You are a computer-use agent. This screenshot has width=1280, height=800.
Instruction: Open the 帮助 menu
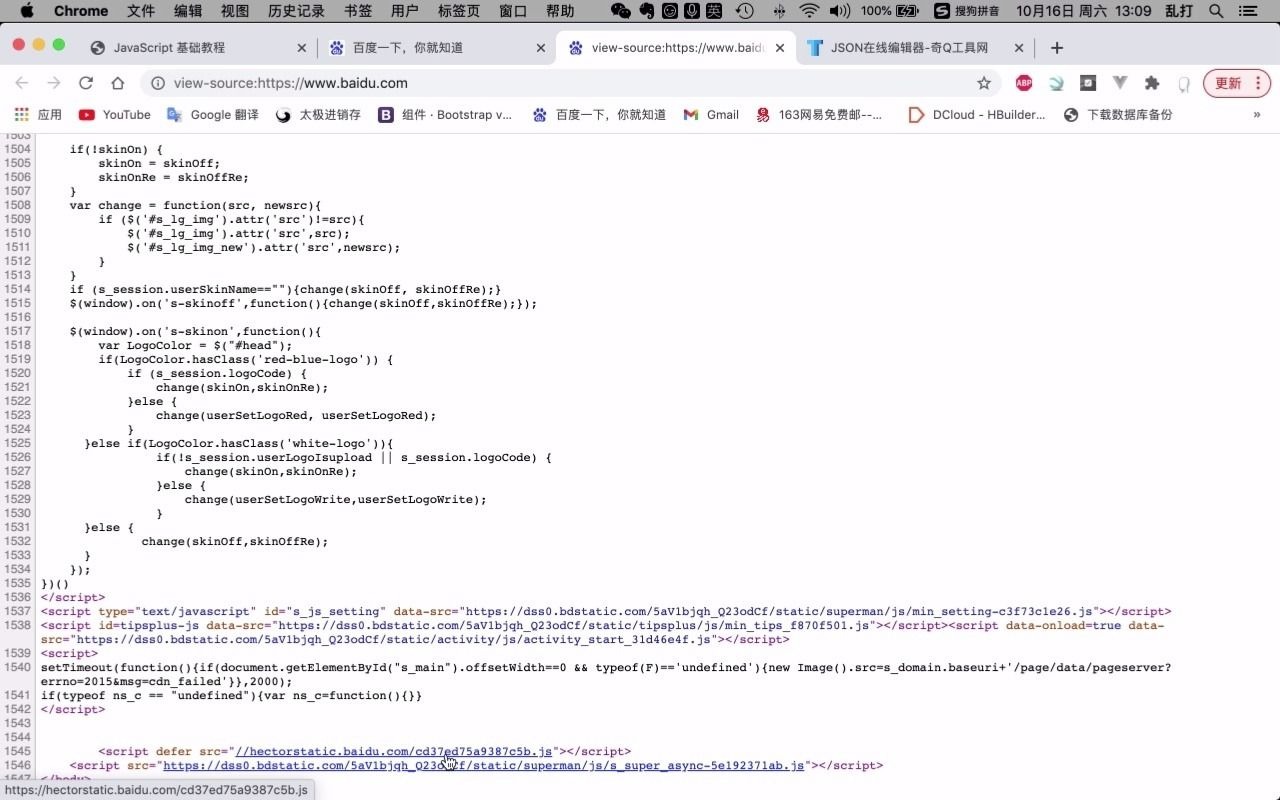pos(560,11)
